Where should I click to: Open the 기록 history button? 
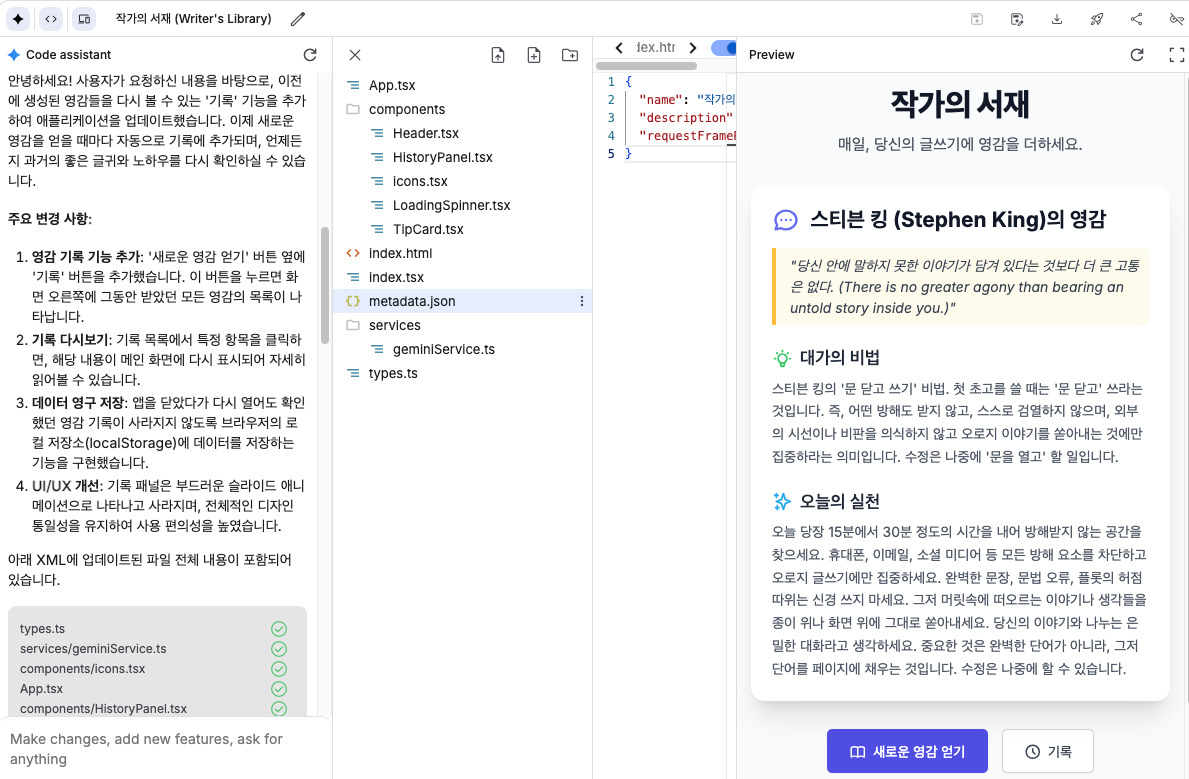1047,751
